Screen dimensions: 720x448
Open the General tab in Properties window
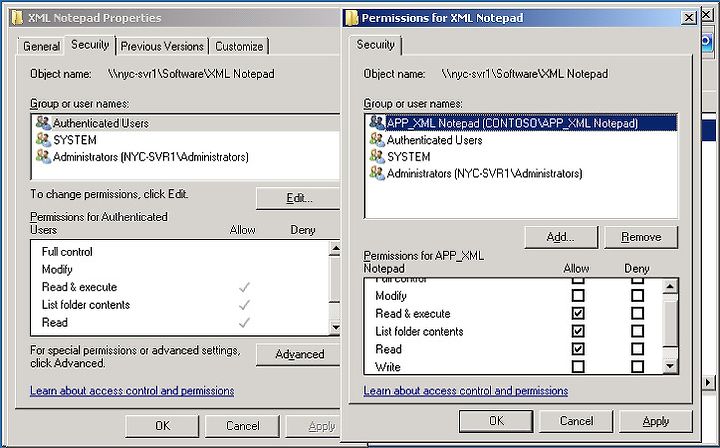coord(41,46)
